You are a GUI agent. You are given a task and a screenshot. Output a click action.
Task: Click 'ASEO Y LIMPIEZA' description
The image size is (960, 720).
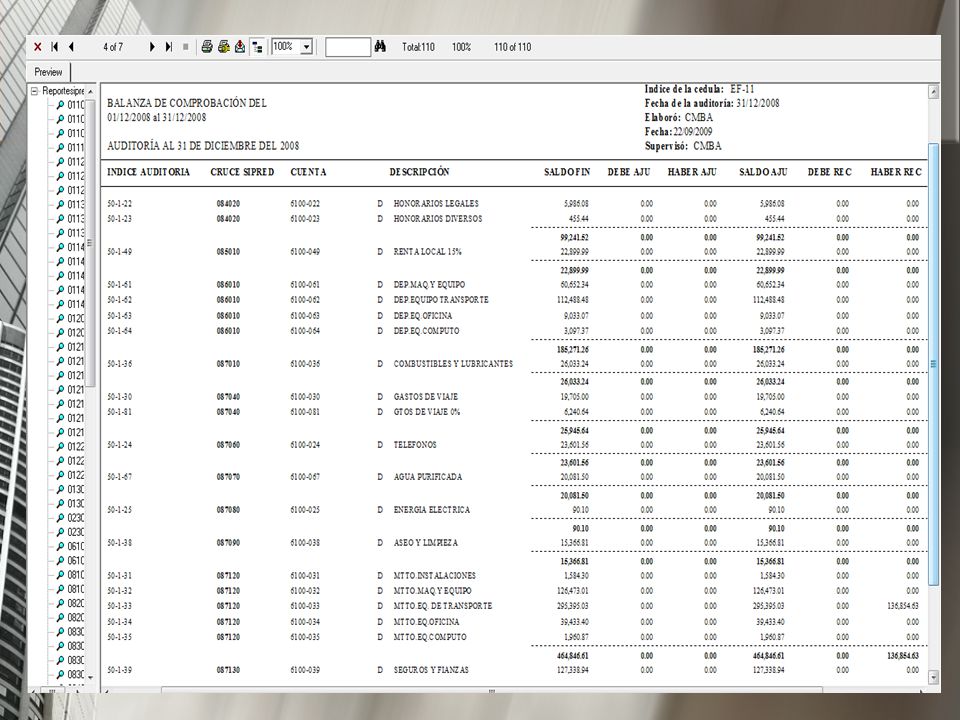(x=426, y=543)
